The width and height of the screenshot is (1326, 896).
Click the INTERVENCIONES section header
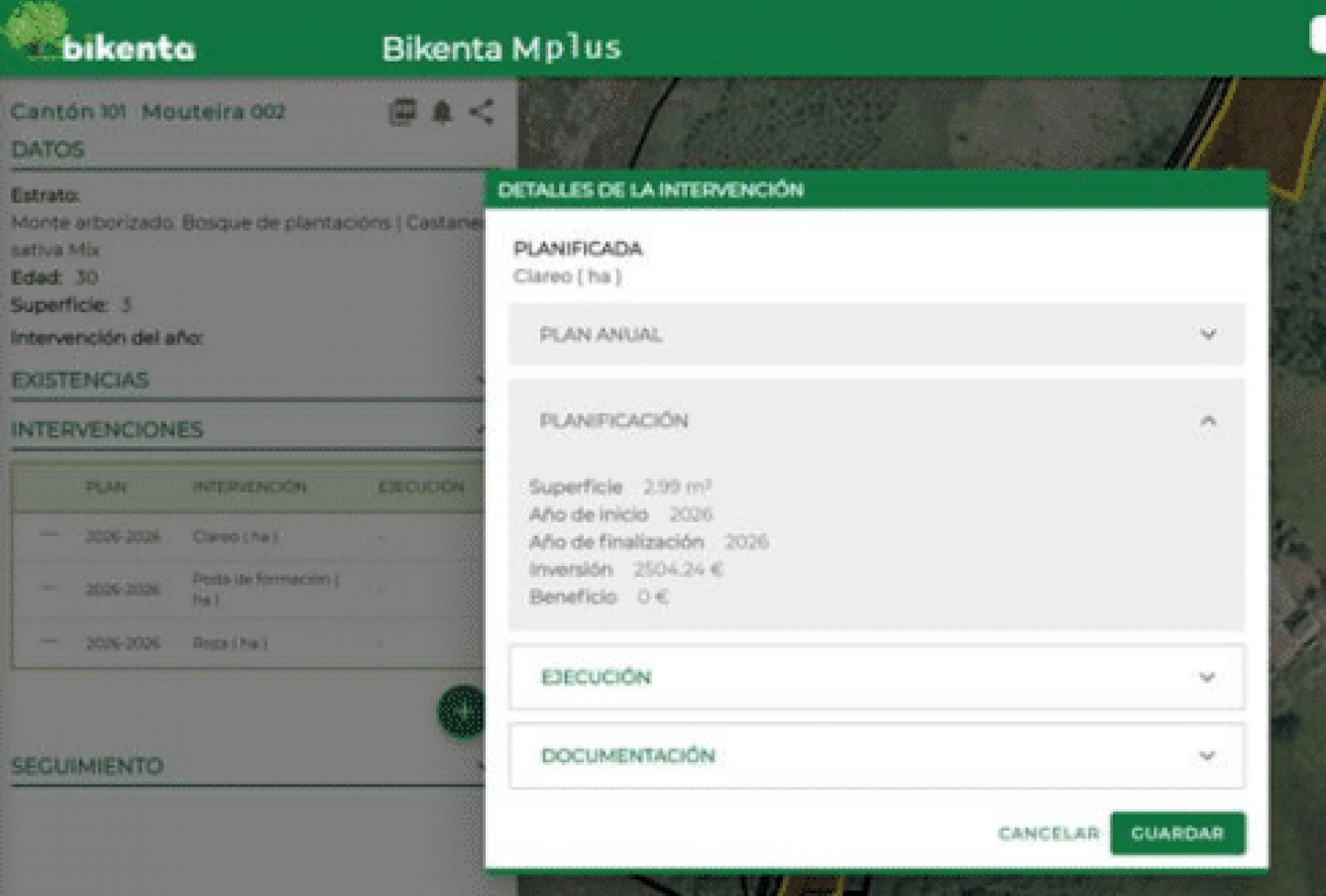click(107, 430)
